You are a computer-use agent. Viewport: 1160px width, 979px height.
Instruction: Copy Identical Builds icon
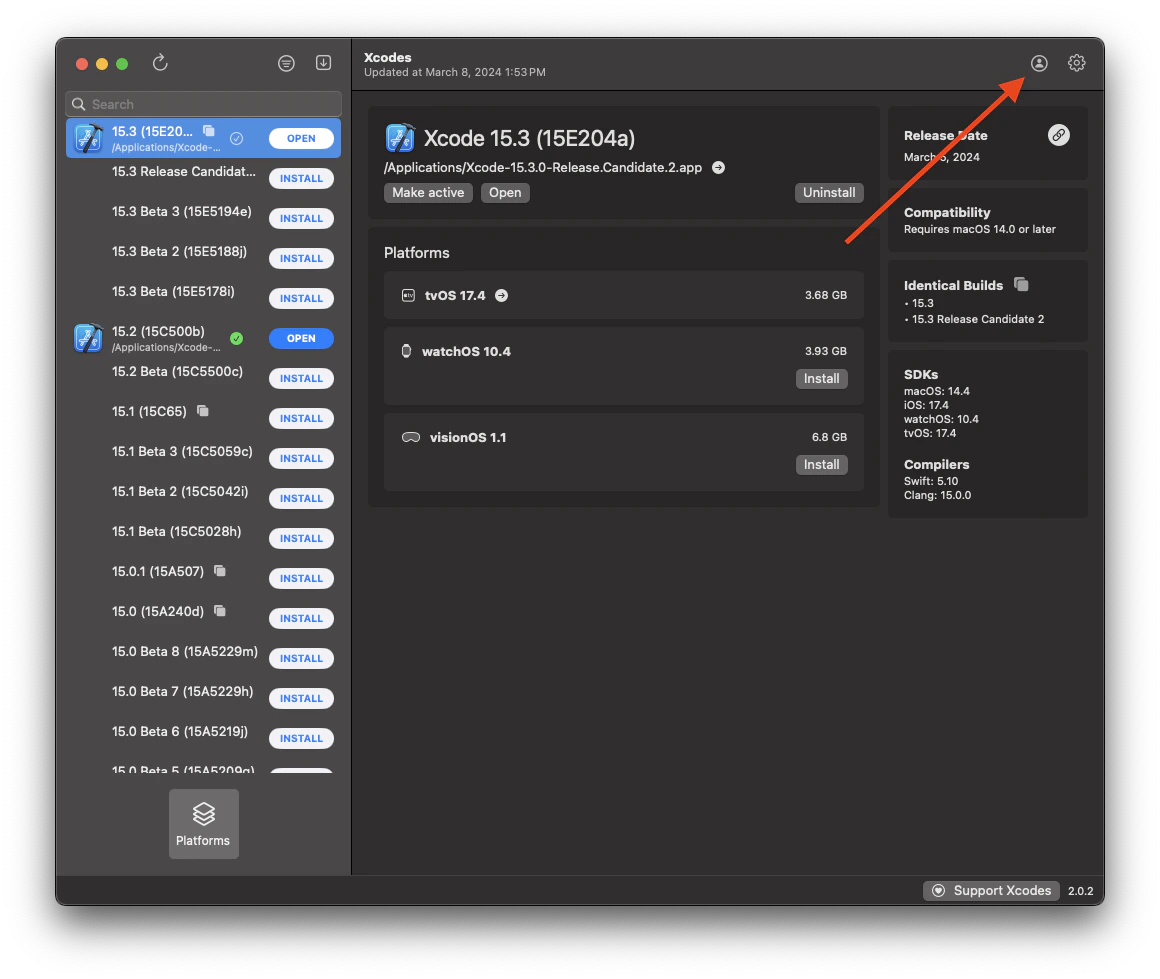1022,284
